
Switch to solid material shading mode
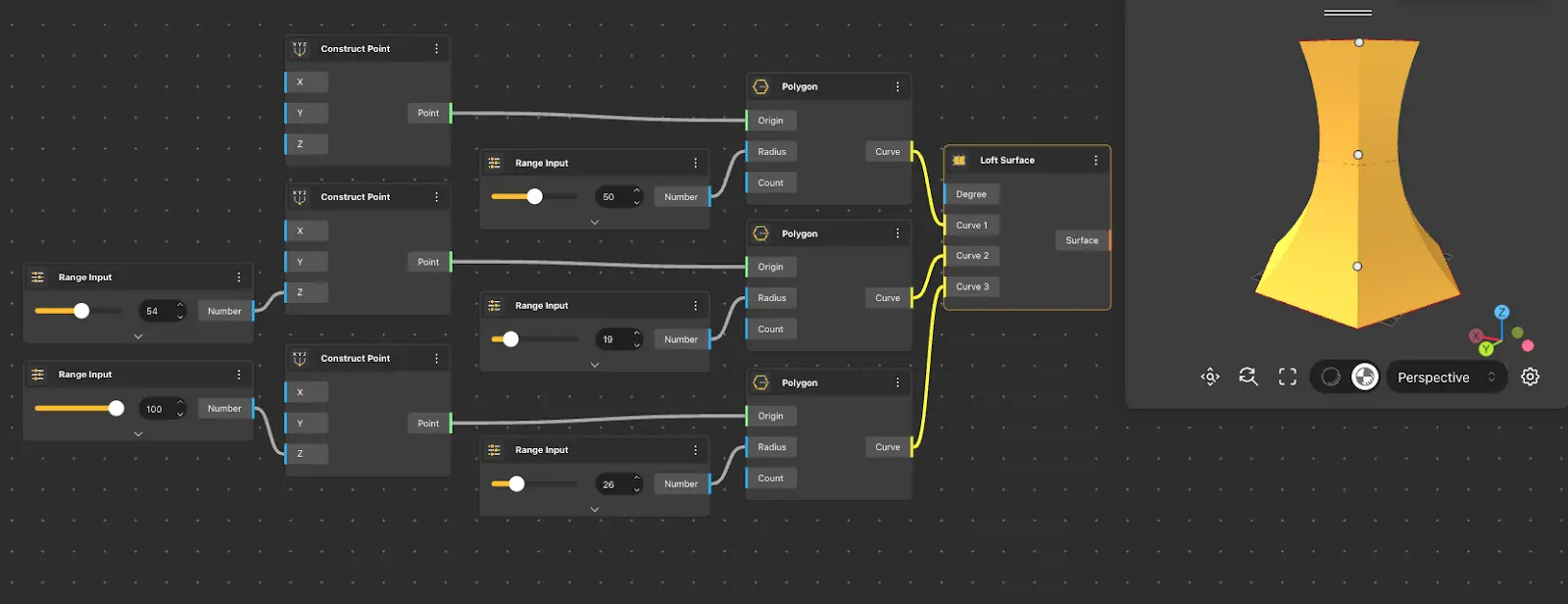tap(1365, 377)
